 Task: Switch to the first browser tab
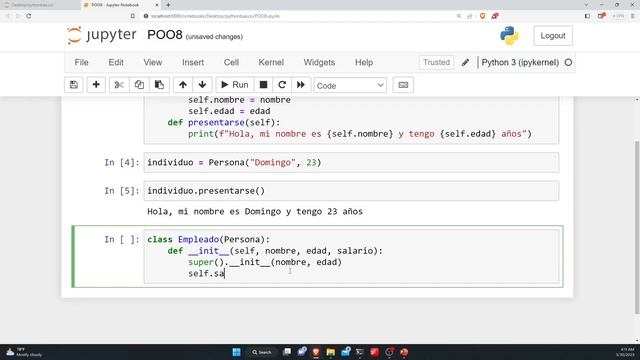click(39, 5)
